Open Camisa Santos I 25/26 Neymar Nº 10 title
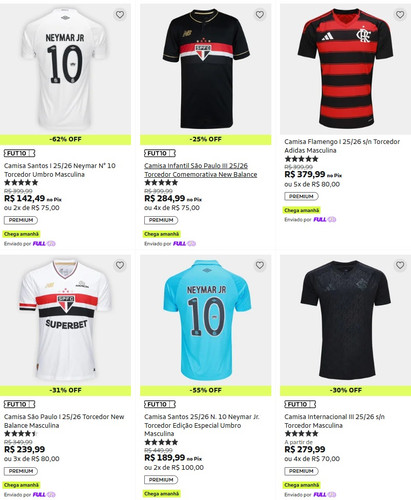This screenshot has height=500, width=411. click(60, 170)
